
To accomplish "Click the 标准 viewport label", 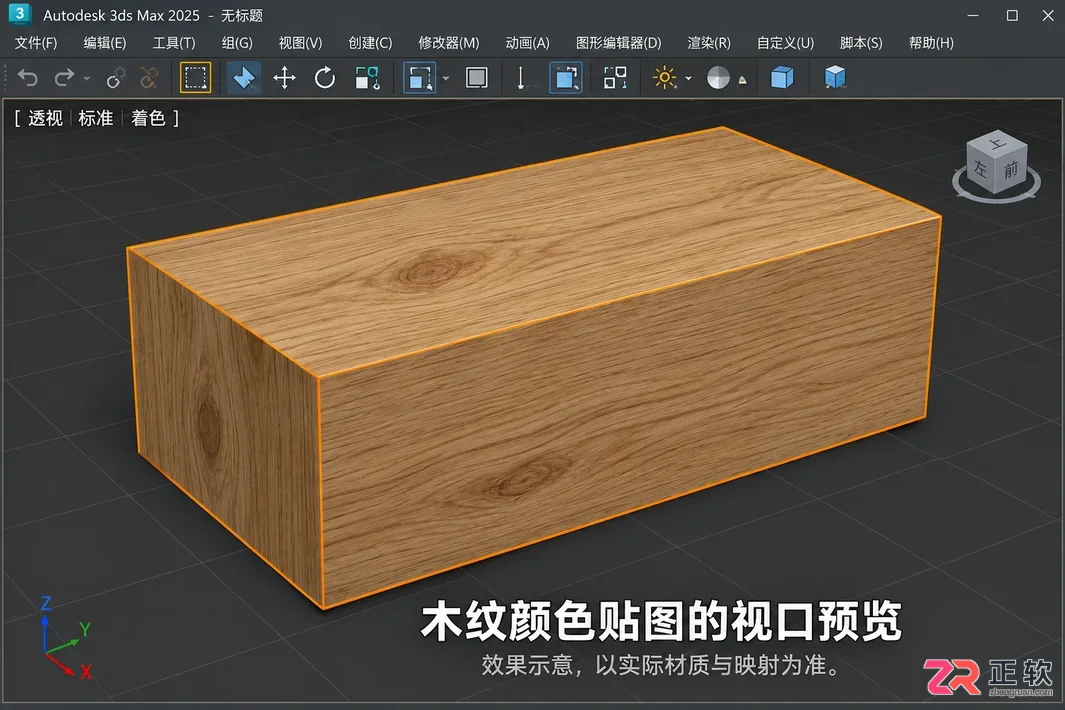I will click(x=96, y=118).
